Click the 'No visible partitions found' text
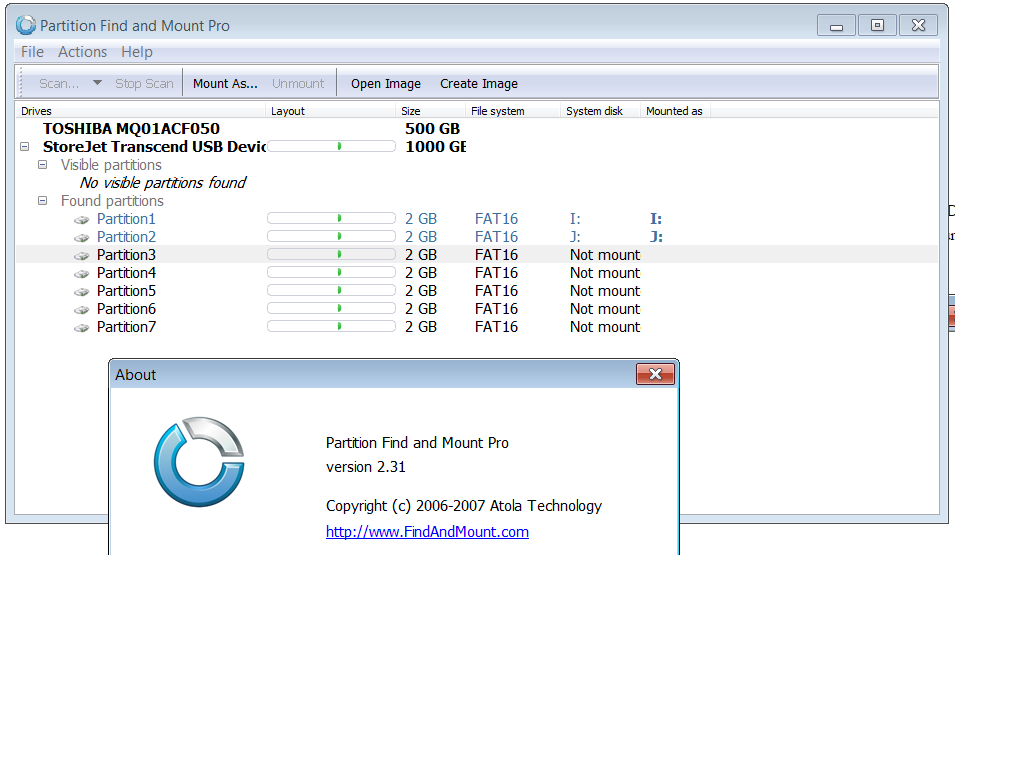1024x768 pixels. click(163, 183)
